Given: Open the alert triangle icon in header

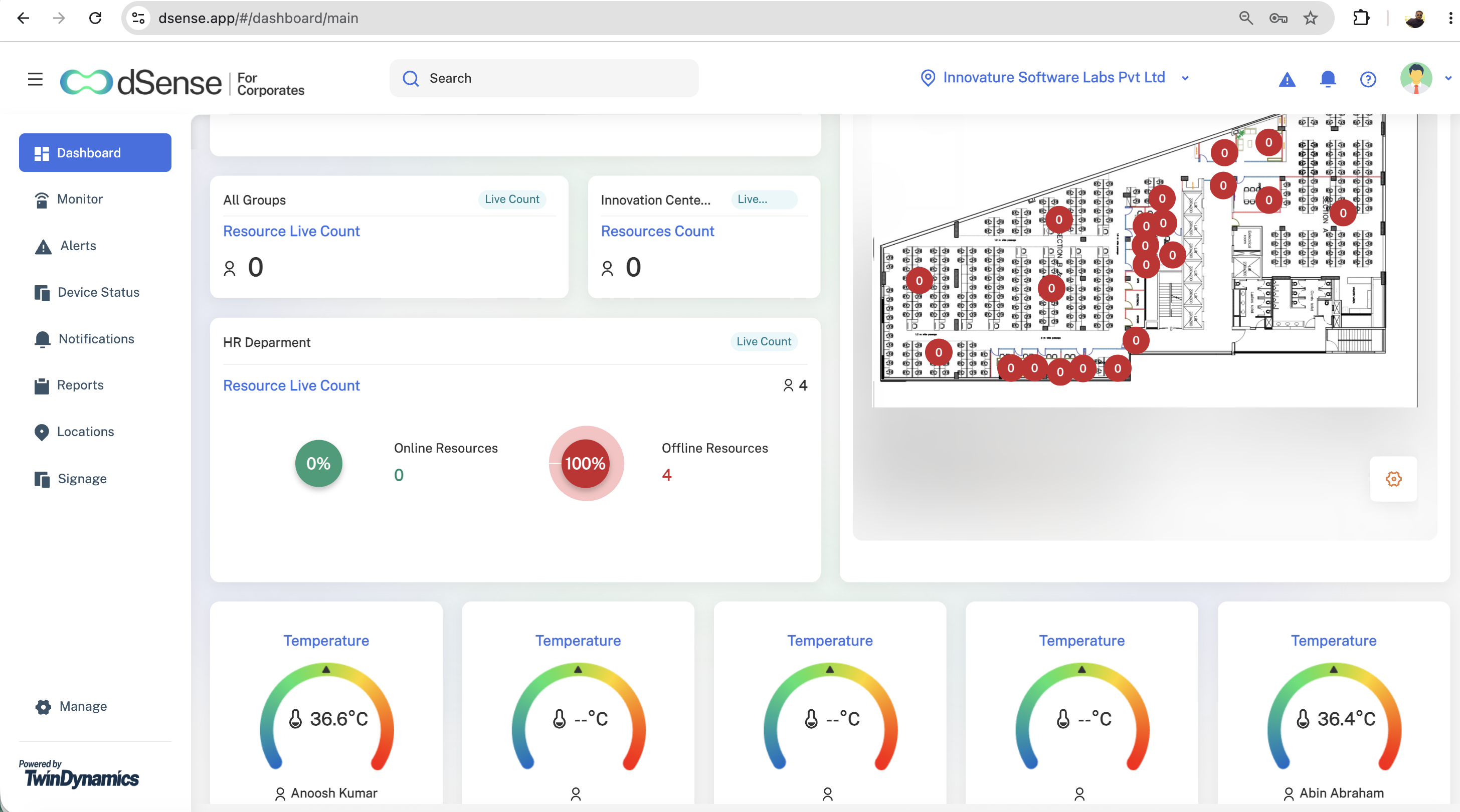Looking at the screenshot, I should pos(1287,79).
